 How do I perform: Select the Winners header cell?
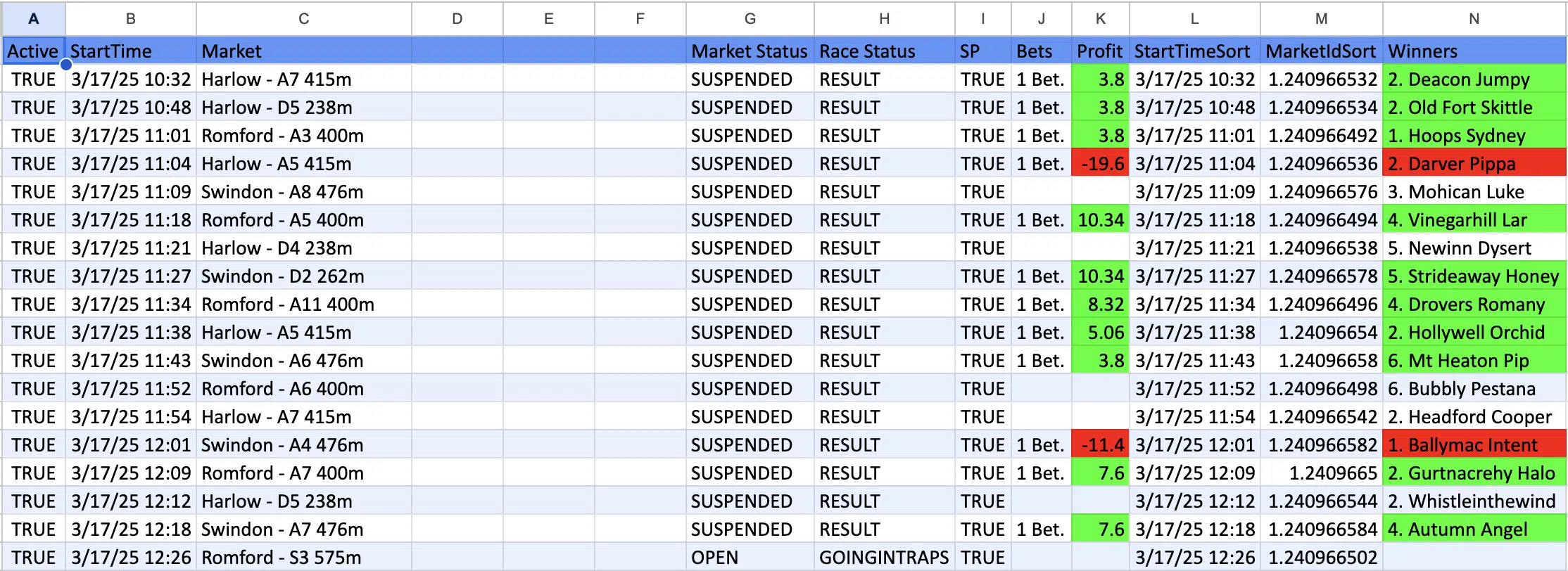[x=1474, y=51]
